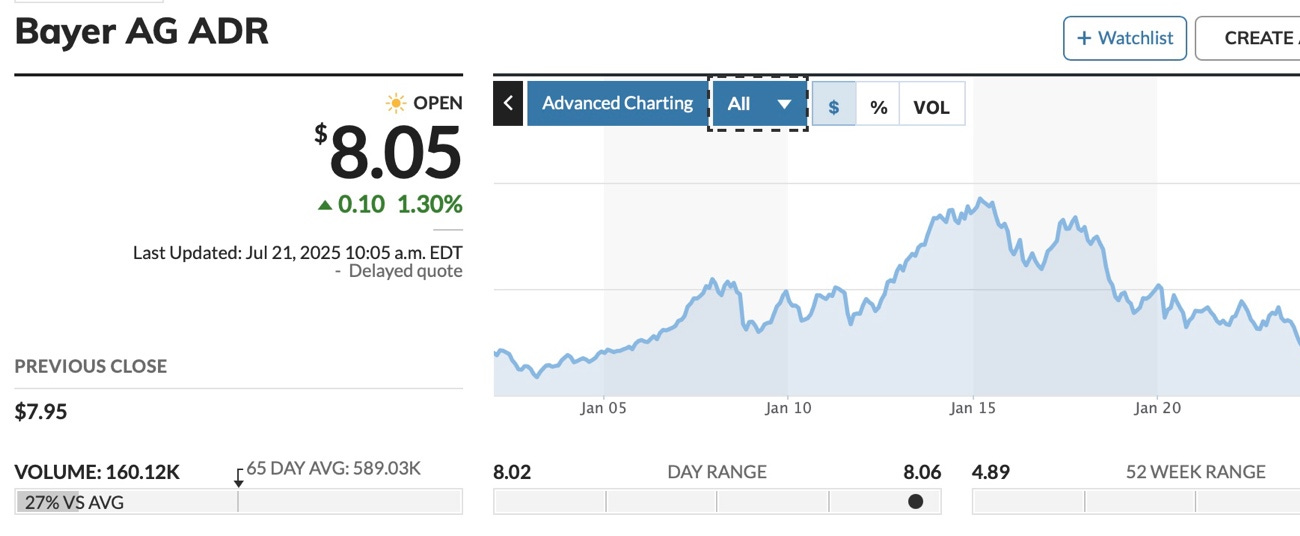
Task: Click the 52 week range bar
Action: [1136, 502]
